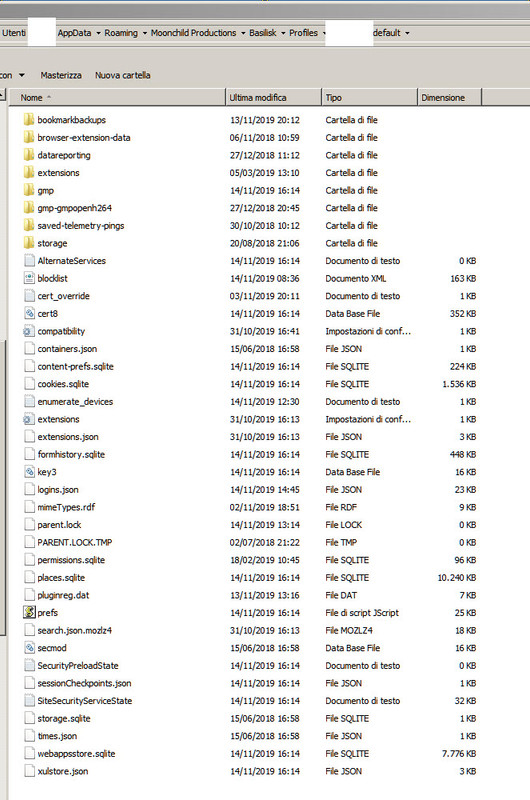The height and width of the screenshot is (800, 530).
Task: Create a folder with Nuova cartella
Action: [x=122, y=75]
